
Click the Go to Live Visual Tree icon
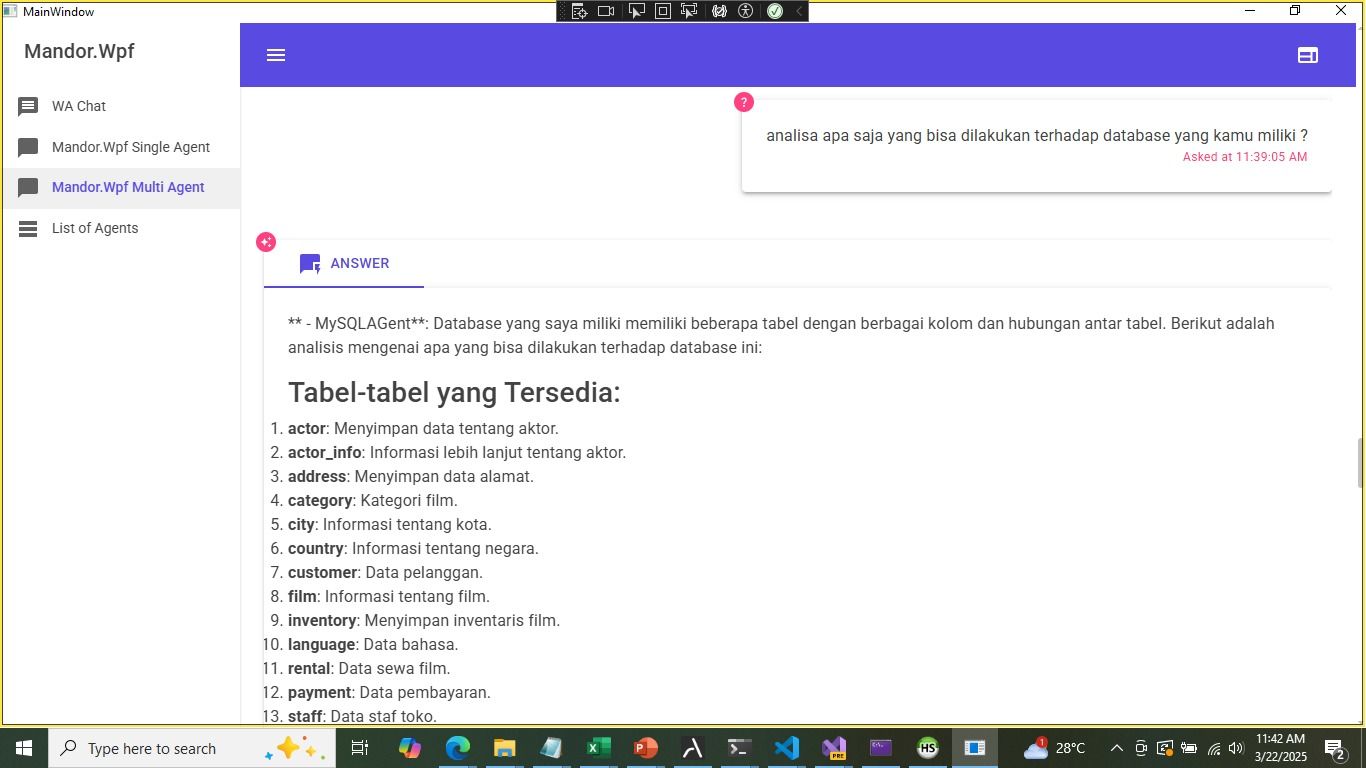point(579,11)
